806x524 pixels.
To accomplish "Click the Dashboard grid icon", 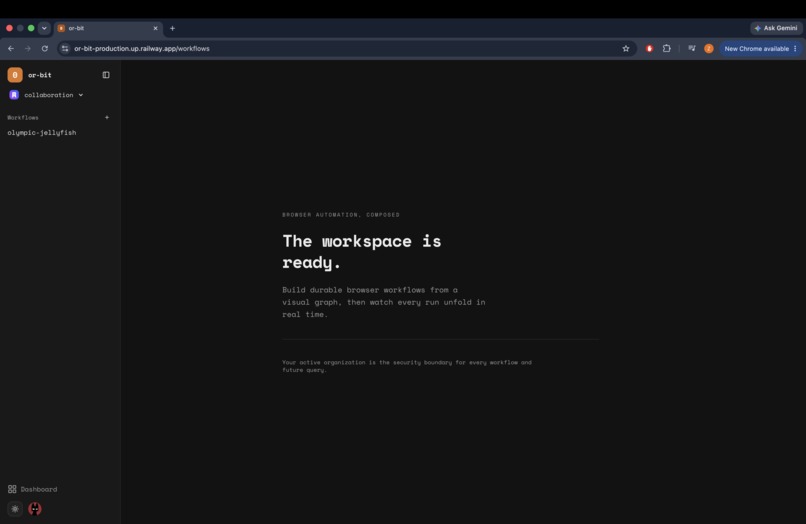I will 12,489.
